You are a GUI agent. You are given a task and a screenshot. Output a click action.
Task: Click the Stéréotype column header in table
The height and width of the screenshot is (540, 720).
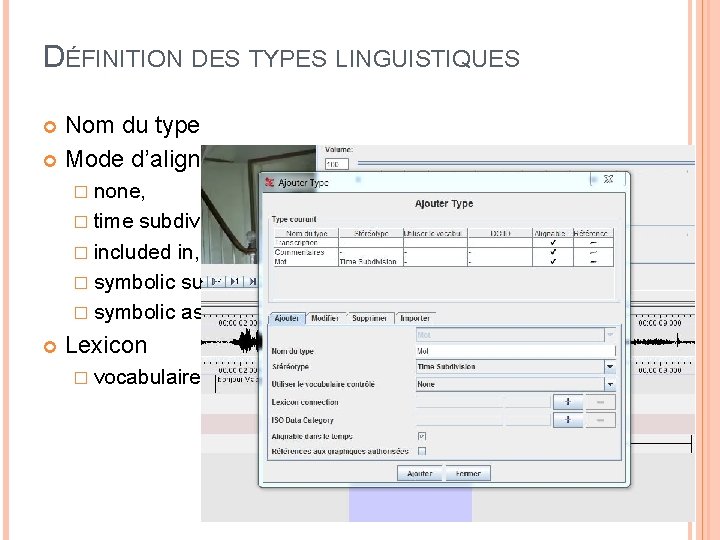371,233
